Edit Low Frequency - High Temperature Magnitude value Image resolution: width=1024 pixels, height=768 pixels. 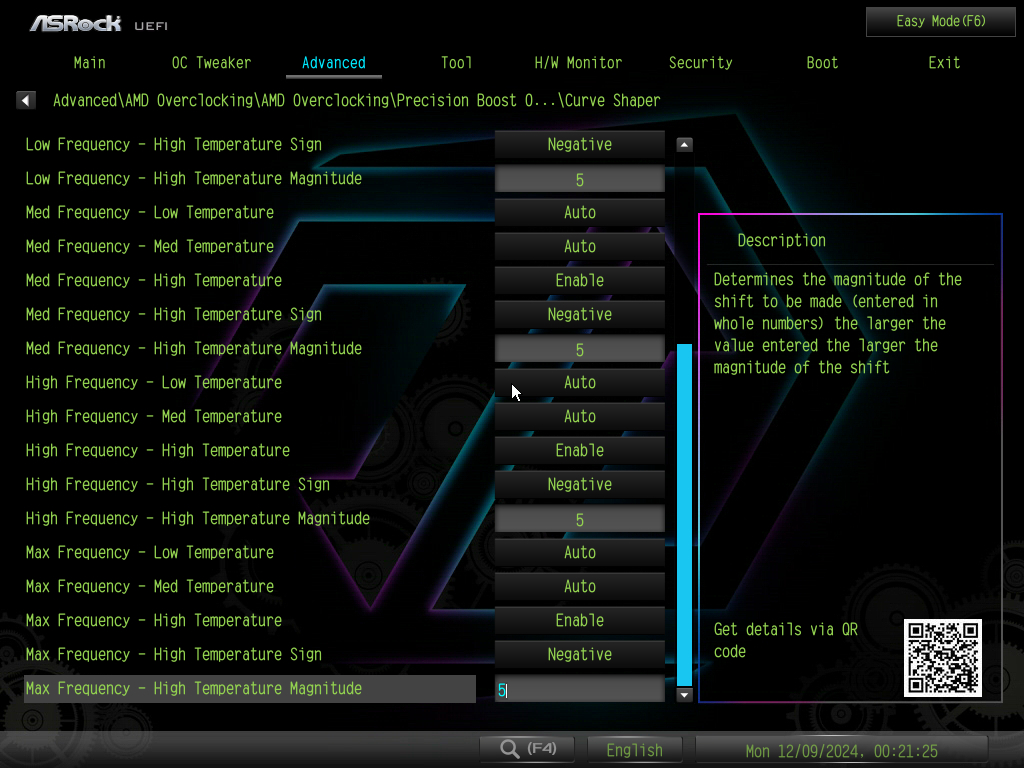click(x=579, y=179)
